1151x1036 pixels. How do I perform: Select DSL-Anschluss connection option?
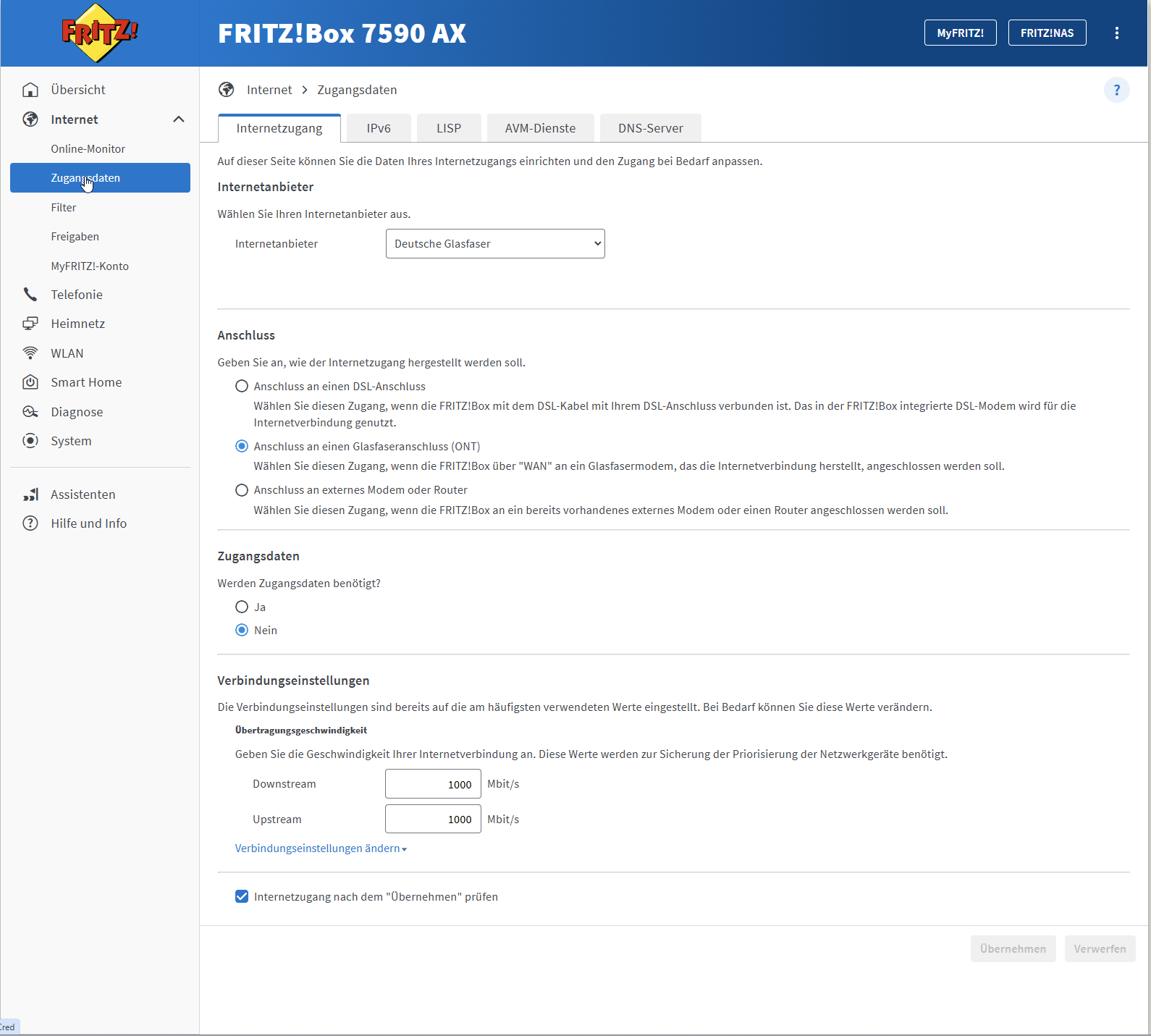coord(242,387)
